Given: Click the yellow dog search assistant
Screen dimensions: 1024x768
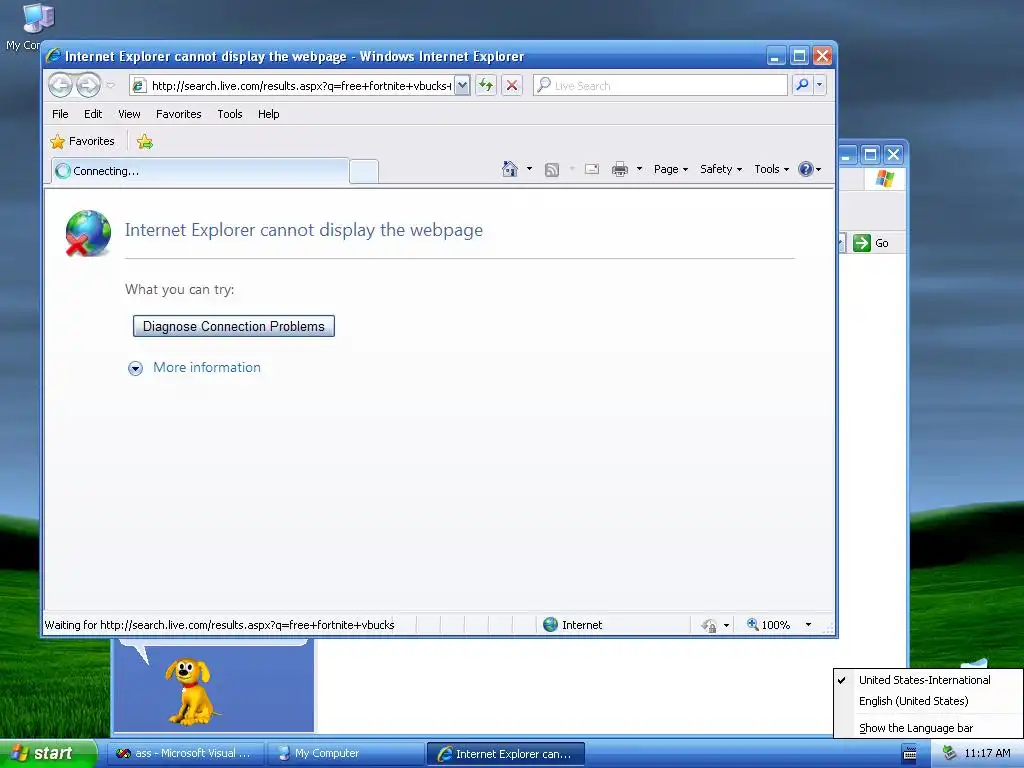Looking at the screenshot, I should tap(190, 692).
